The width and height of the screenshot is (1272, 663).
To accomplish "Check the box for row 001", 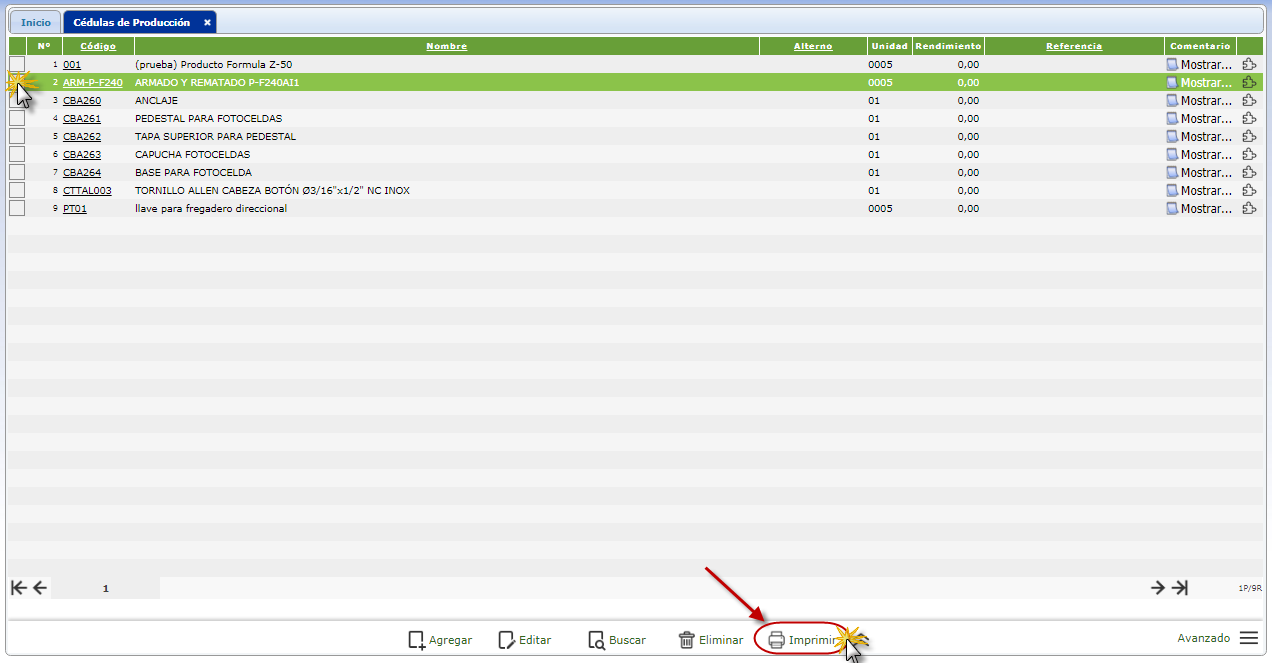I will tap(17, 64).
